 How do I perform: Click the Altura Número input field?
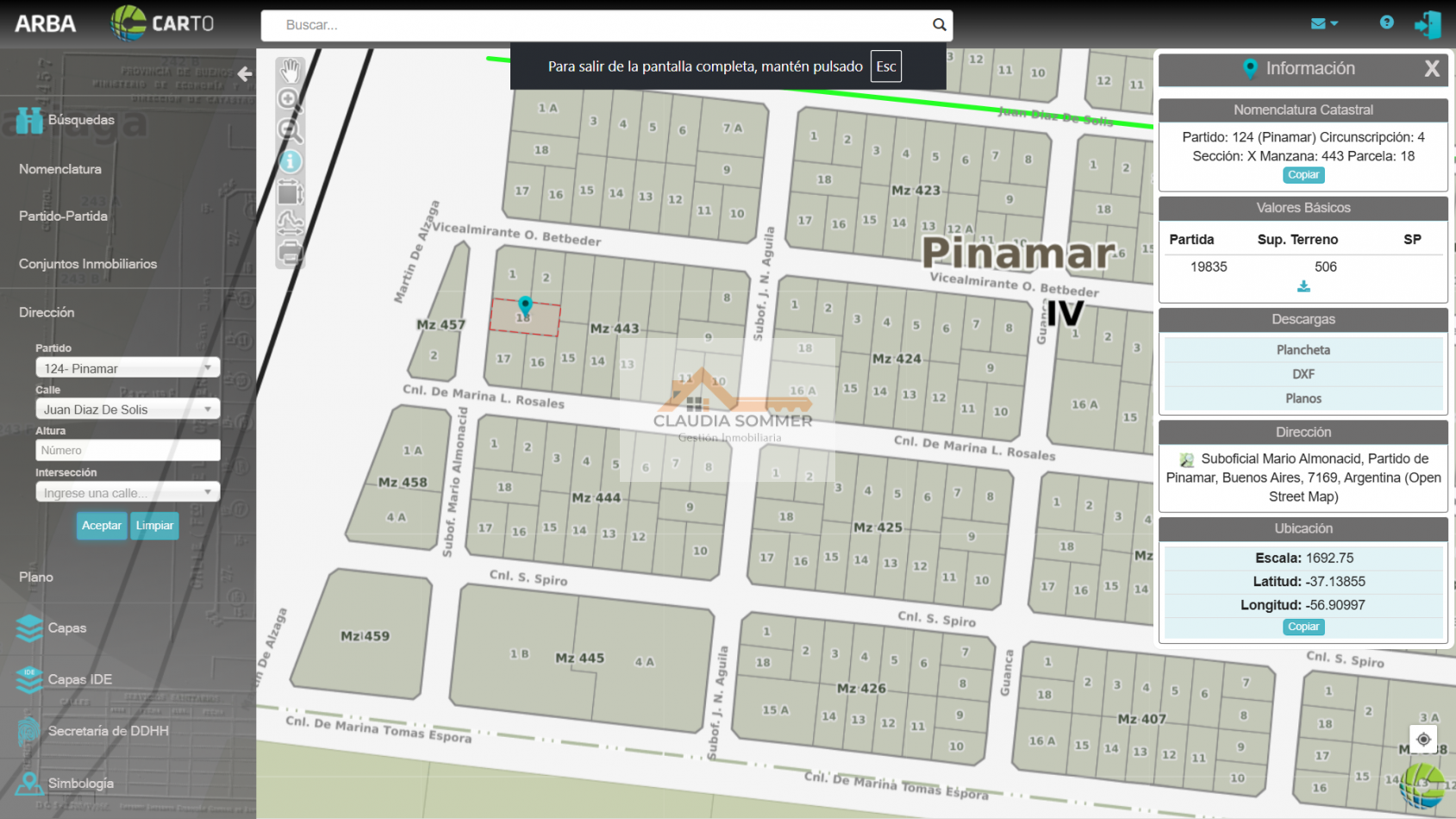click(x=128, y=450)
